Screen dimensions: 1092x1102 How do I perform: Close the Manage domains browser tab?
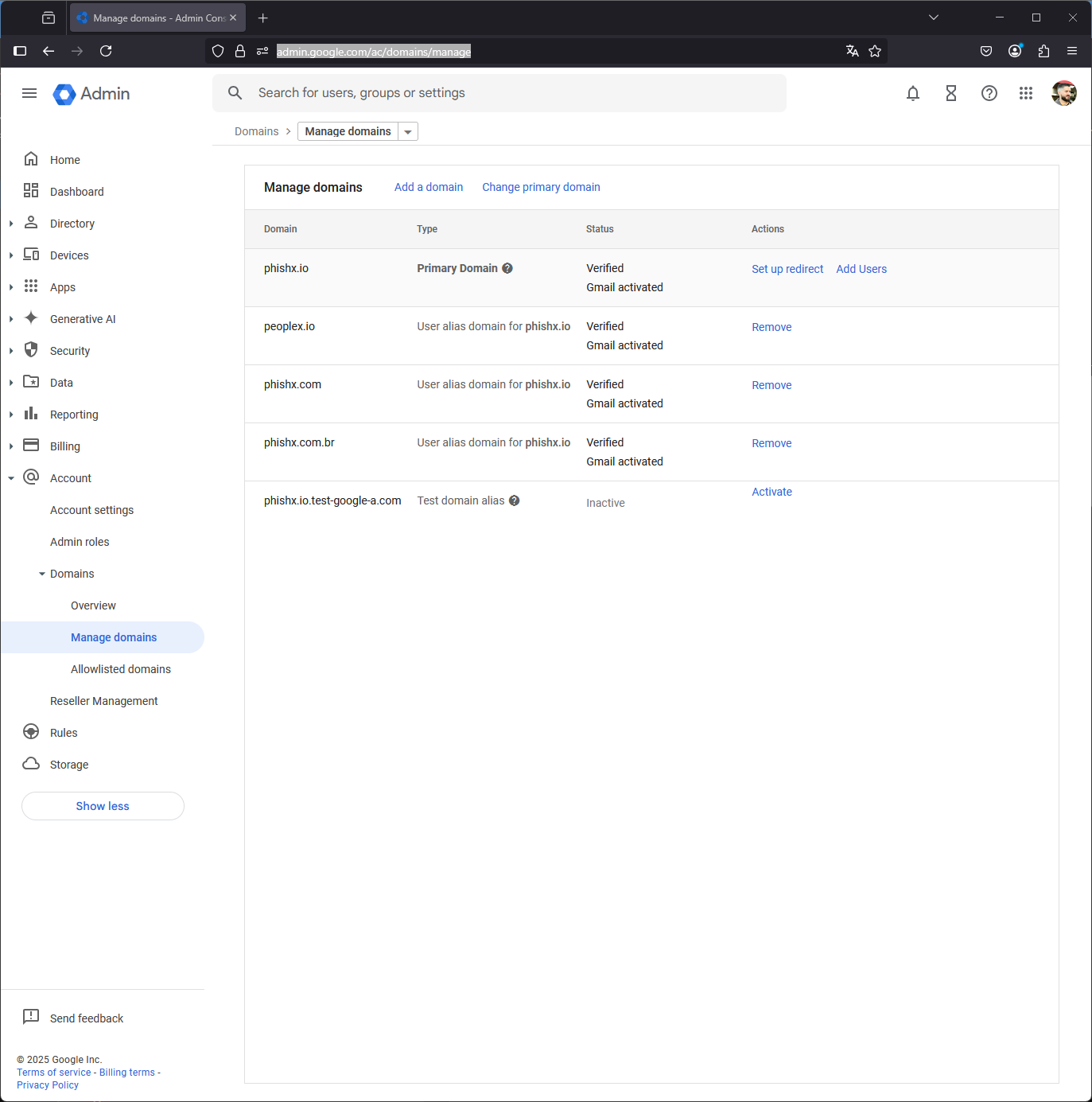(233, 18)
